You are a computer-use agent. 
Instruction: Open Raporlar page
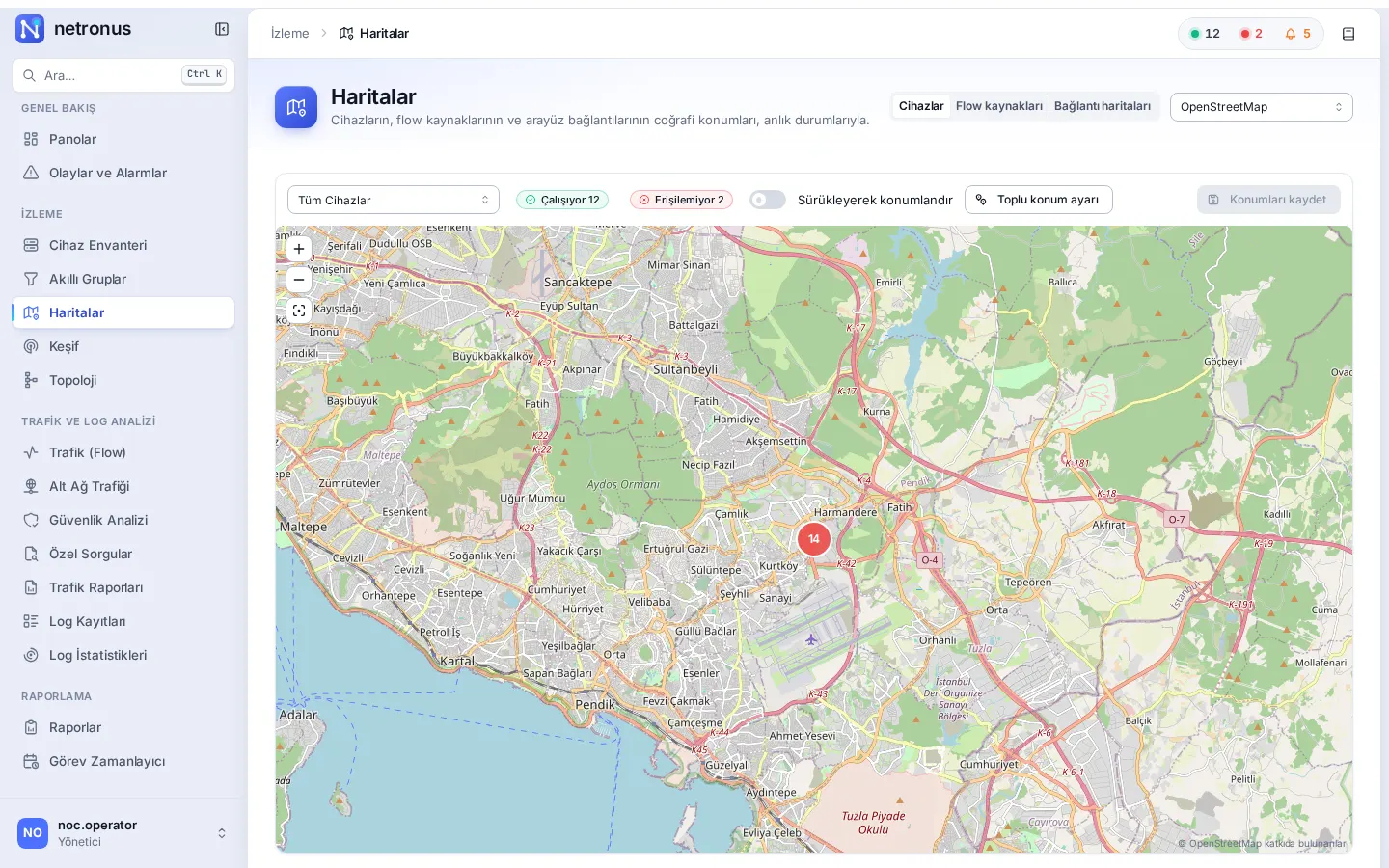[123, 727]
